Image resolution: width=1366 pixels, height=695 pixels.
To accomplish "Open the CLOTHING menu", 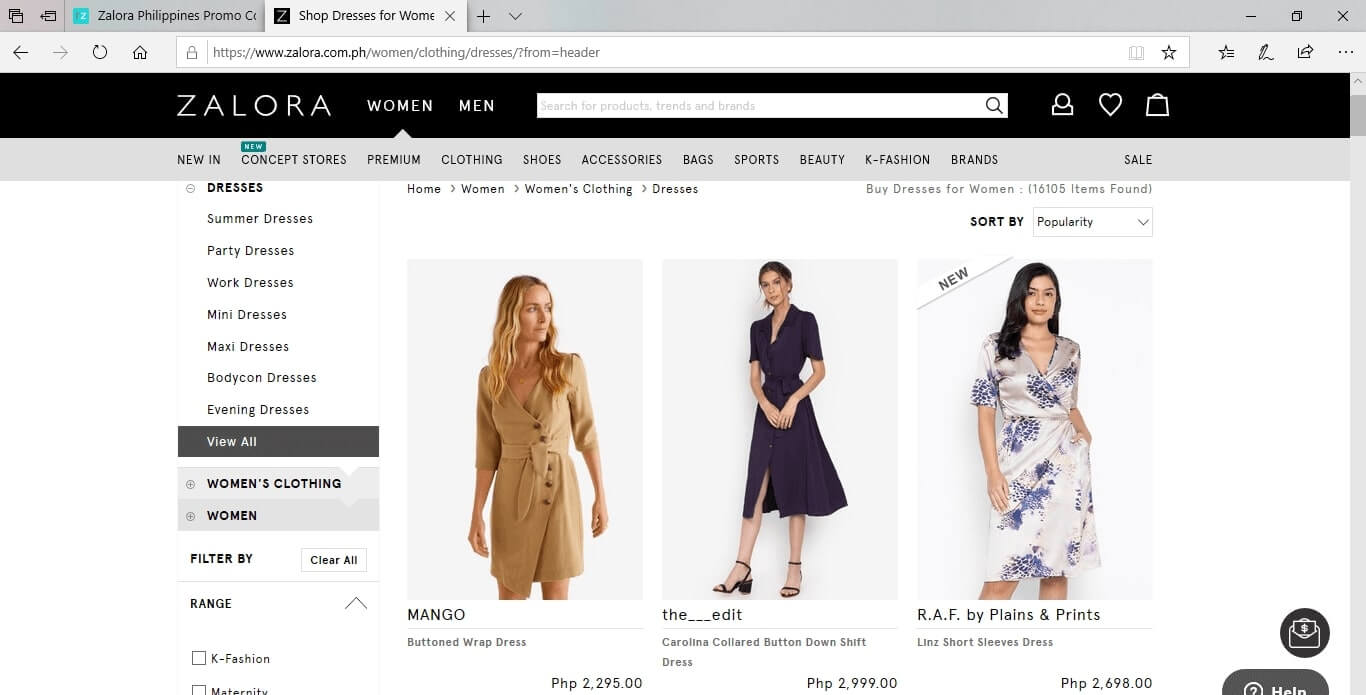I will pos(472,159).
